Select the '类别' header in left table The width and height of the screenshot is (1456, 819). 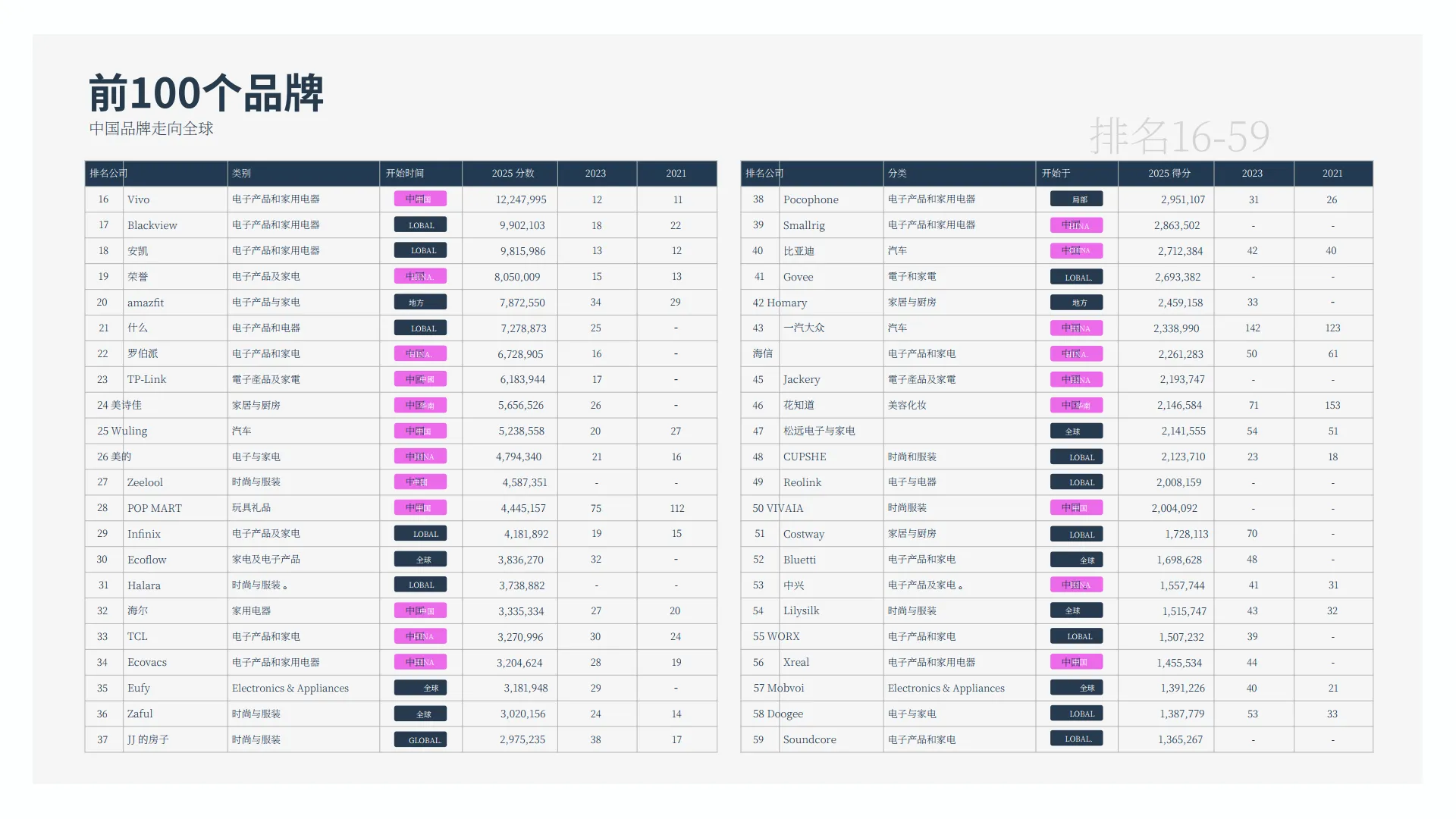(241, 174)
